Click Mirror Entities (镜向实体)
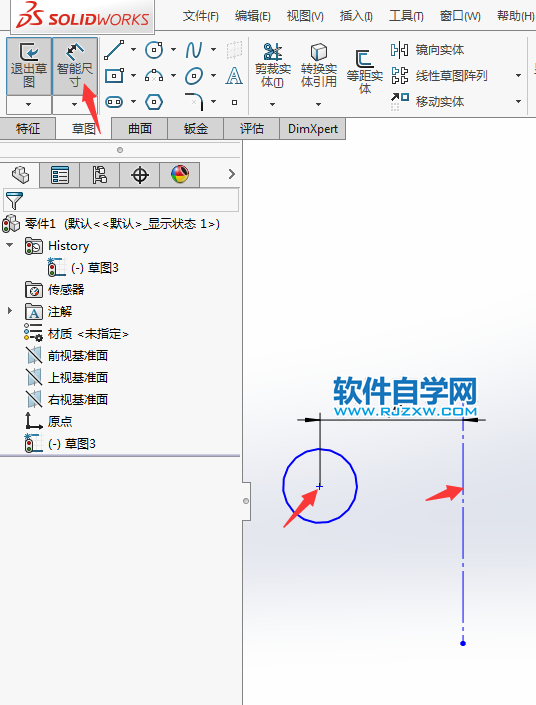Screen dimensions: 536x705 tap(428, 50)
